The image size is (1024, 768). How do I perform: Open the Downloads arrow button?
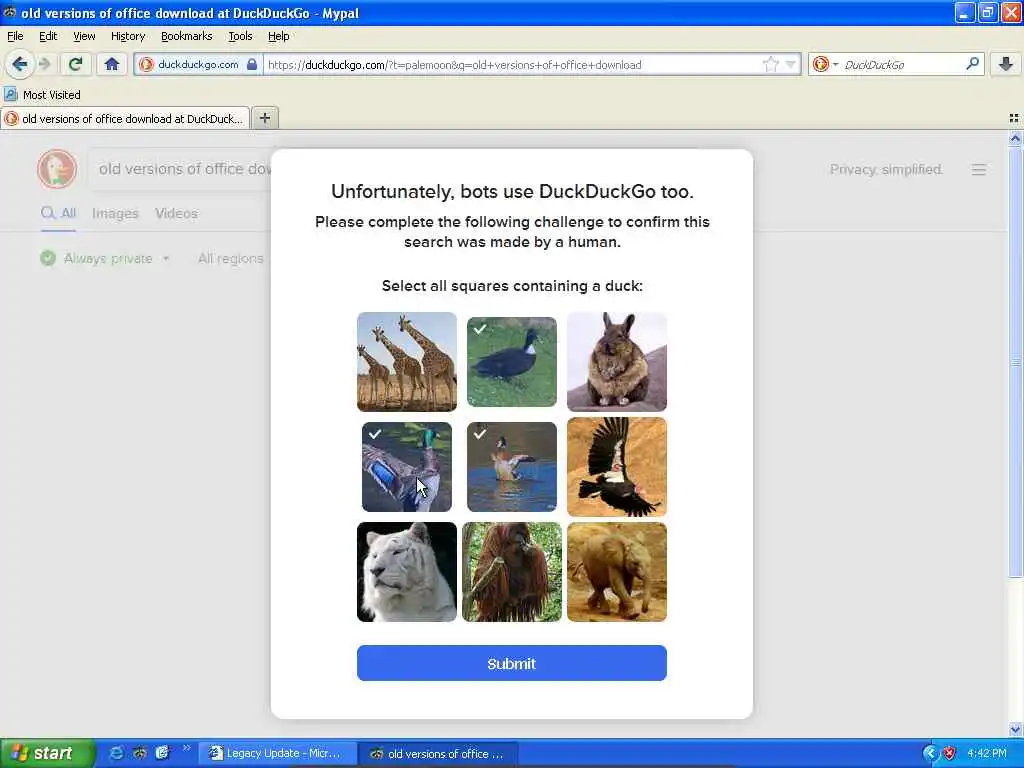1006,64
